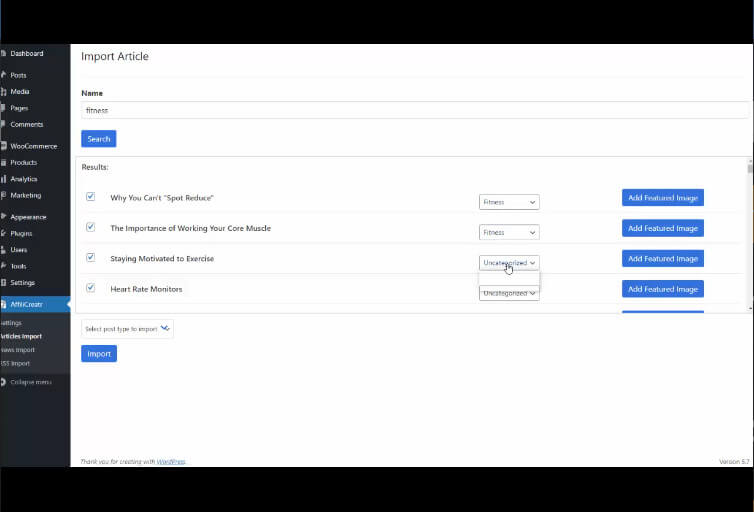
Task: Click the Tools wrench icon
Action: pyautogui.click(x=3, y=266)
